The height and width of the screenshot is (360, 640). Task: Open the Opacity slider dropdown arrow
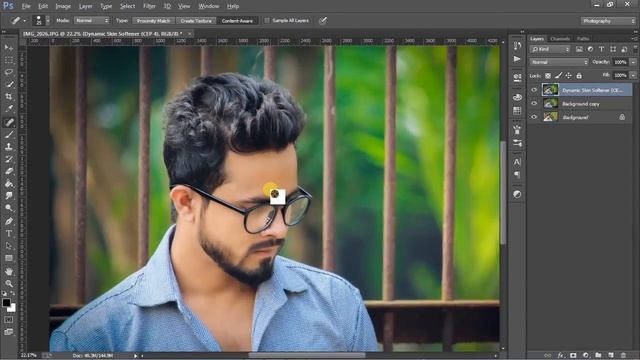[633, 62]
